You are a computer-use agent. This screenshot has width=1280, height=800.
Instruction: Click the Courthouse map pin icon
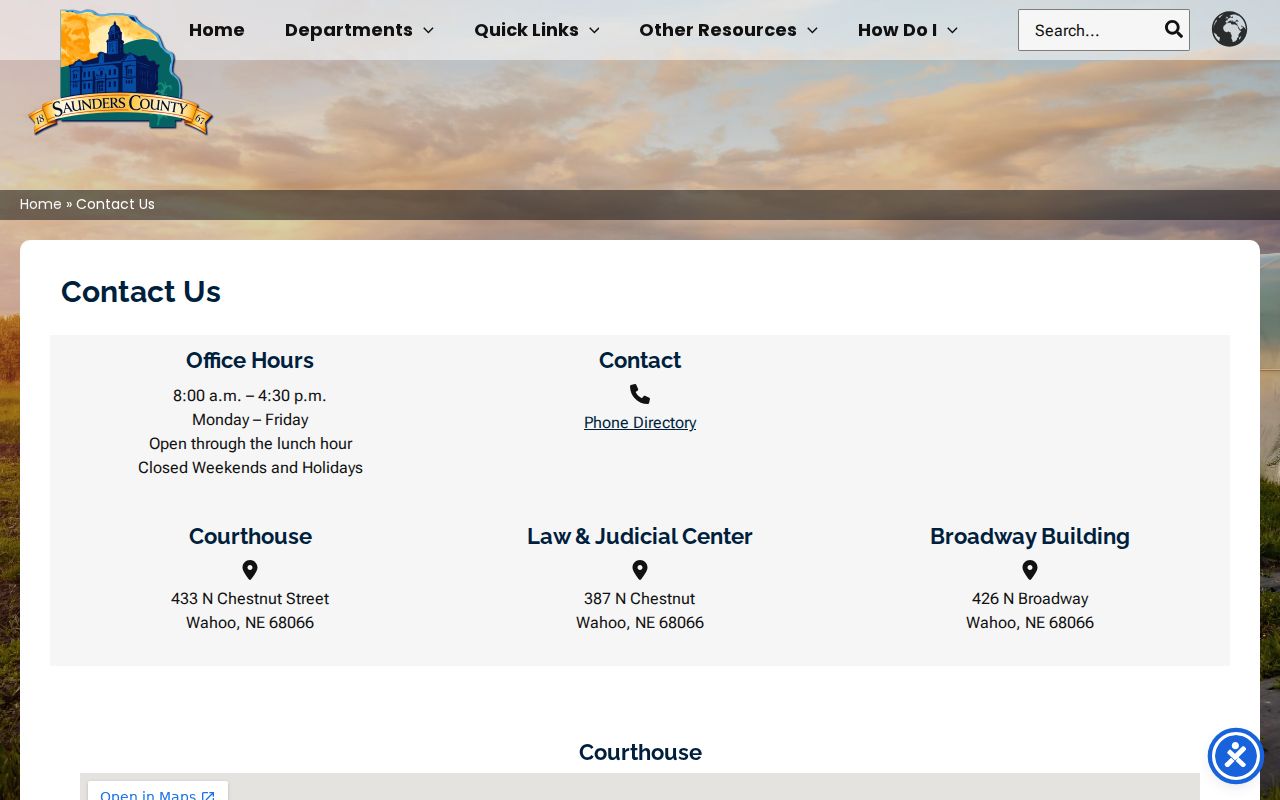point(250,570)
